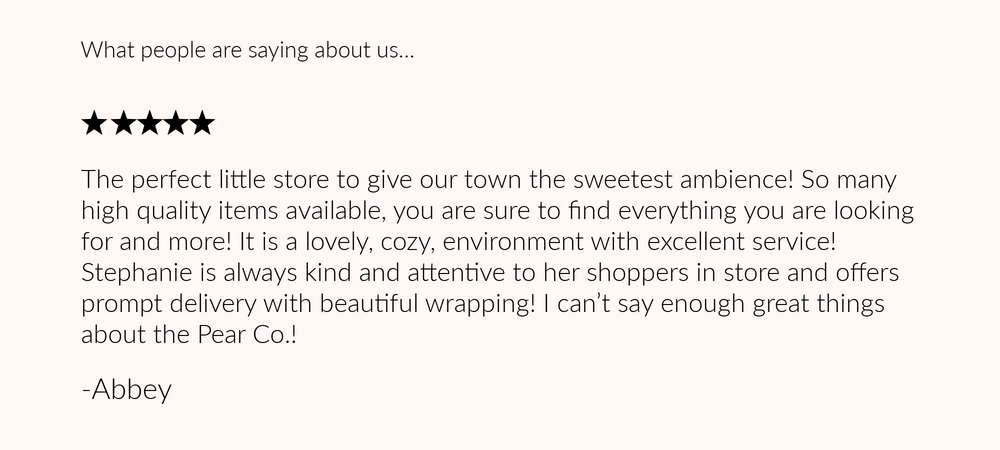Viewport: 1000px width, 450px height.
Task: Click the "What people are saying about us..." heading
Action: point(247,50)
